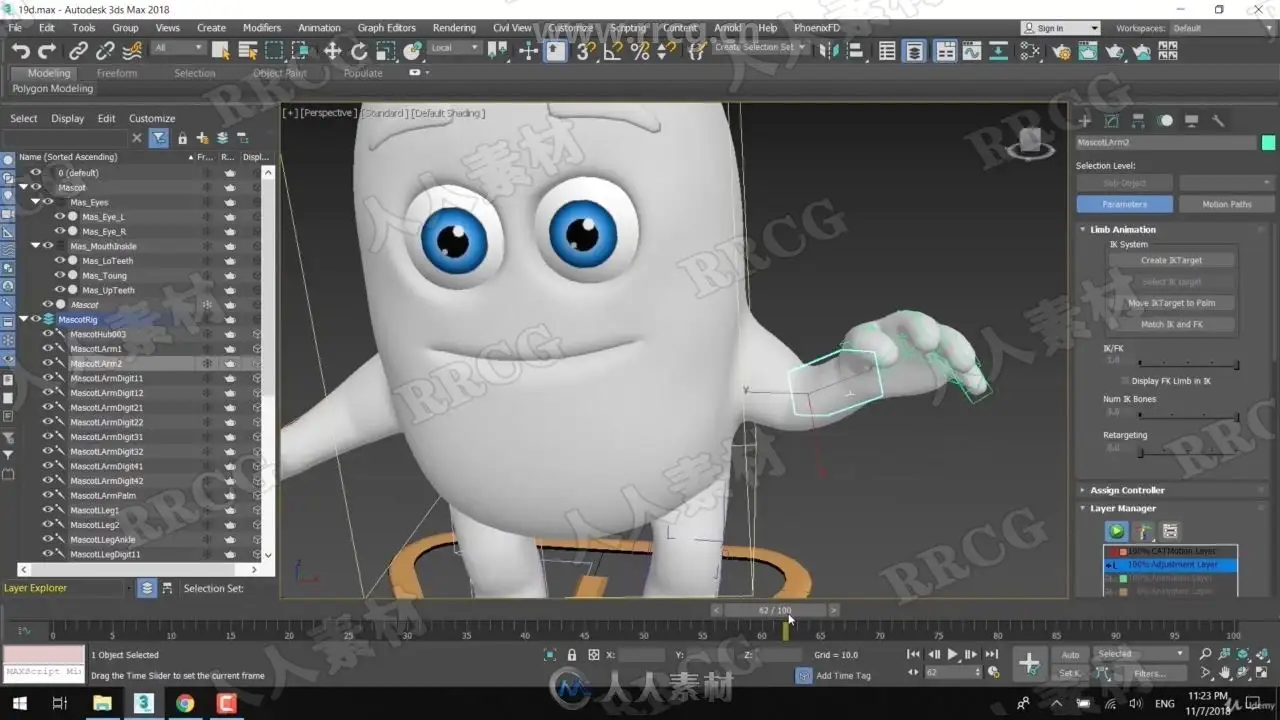Screen dimensions: 1280x720
Task: Toggle CATRig Setup/Animation mode green button
Action: click(1116, 532)
